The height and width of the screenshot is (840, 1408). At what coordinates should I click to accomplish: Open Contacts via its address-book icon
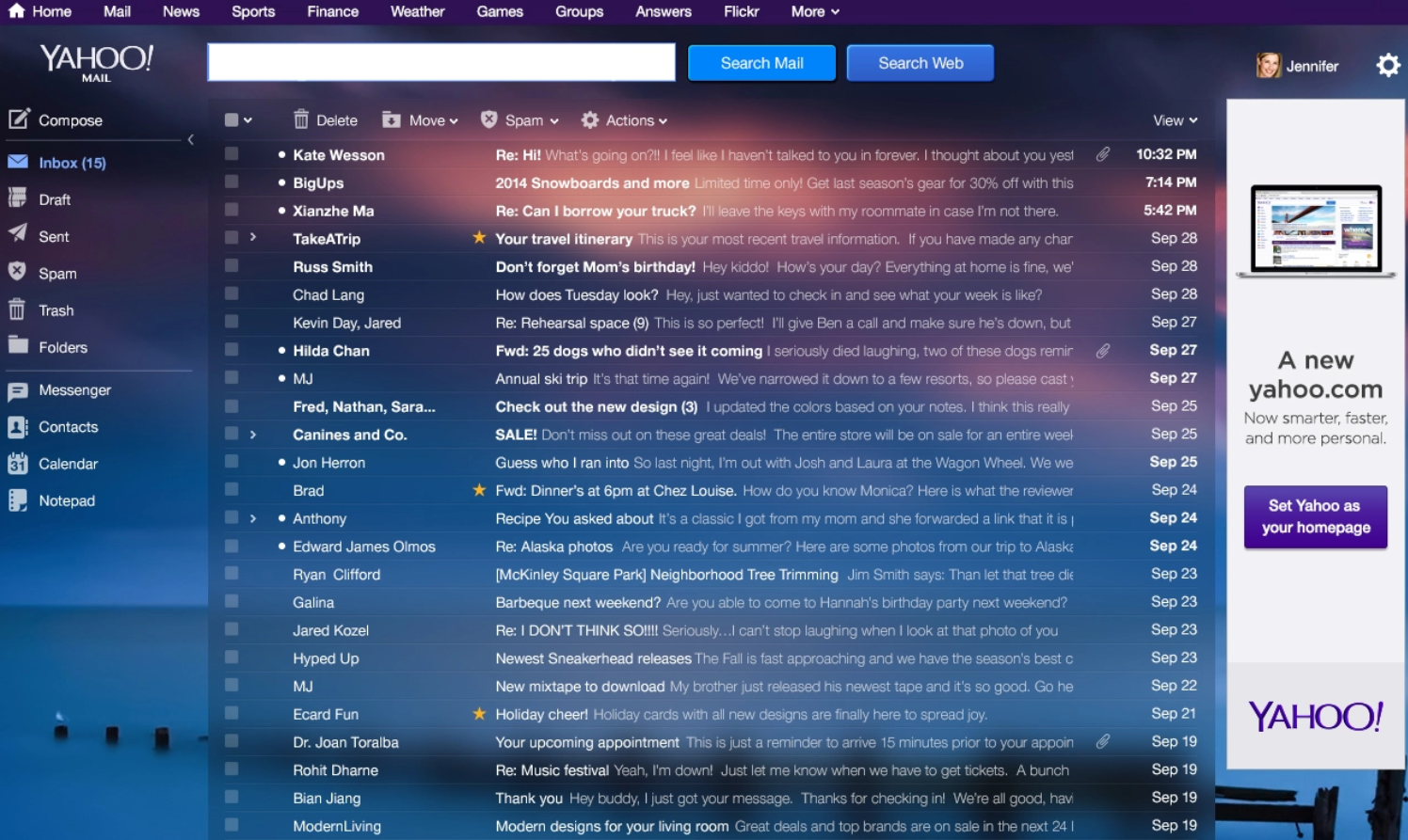[x=18, y=427]
